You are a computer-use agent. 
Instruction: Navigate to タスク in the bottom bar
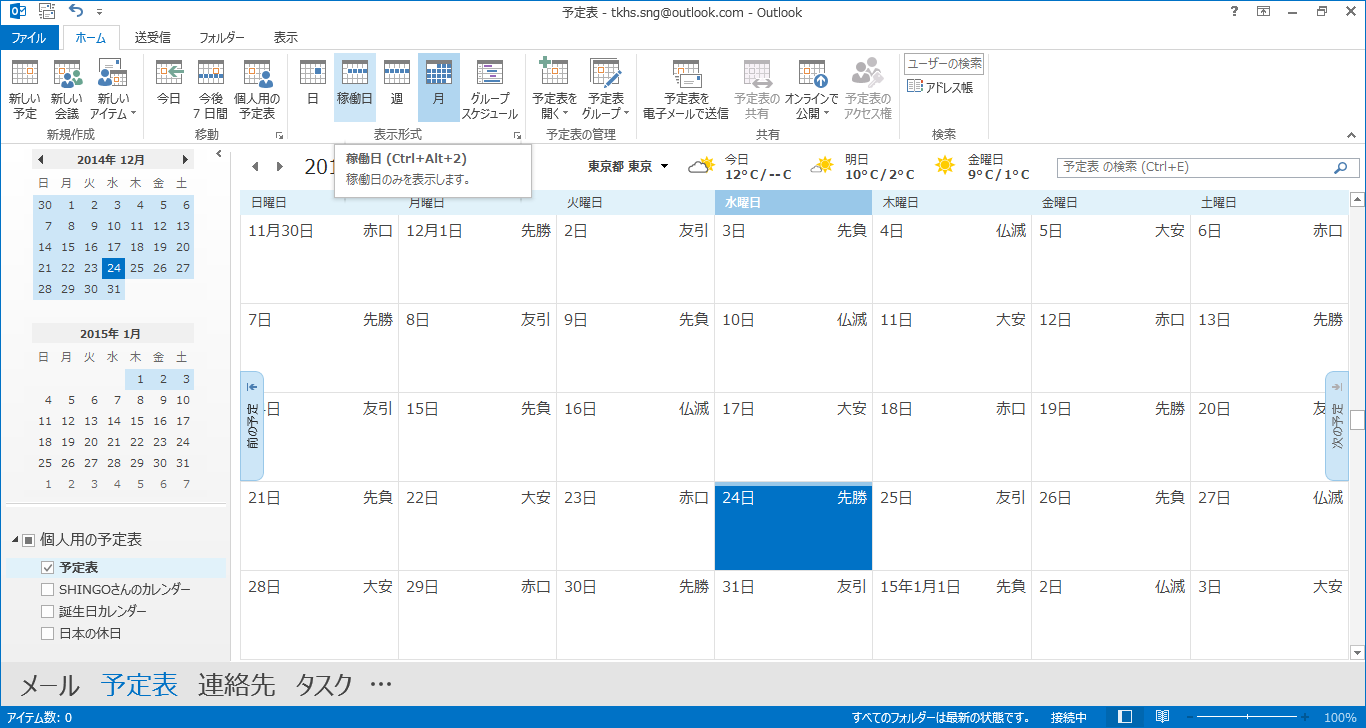[324, 685]
